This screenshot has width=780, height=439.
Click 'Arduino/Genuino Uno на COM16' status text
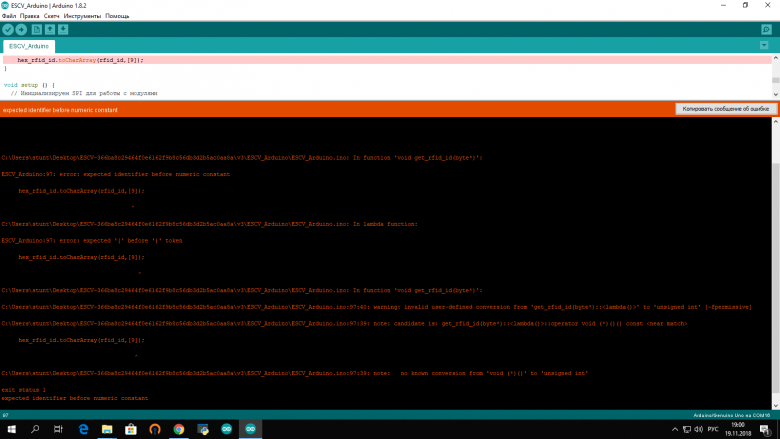click(x=731, y=415)
